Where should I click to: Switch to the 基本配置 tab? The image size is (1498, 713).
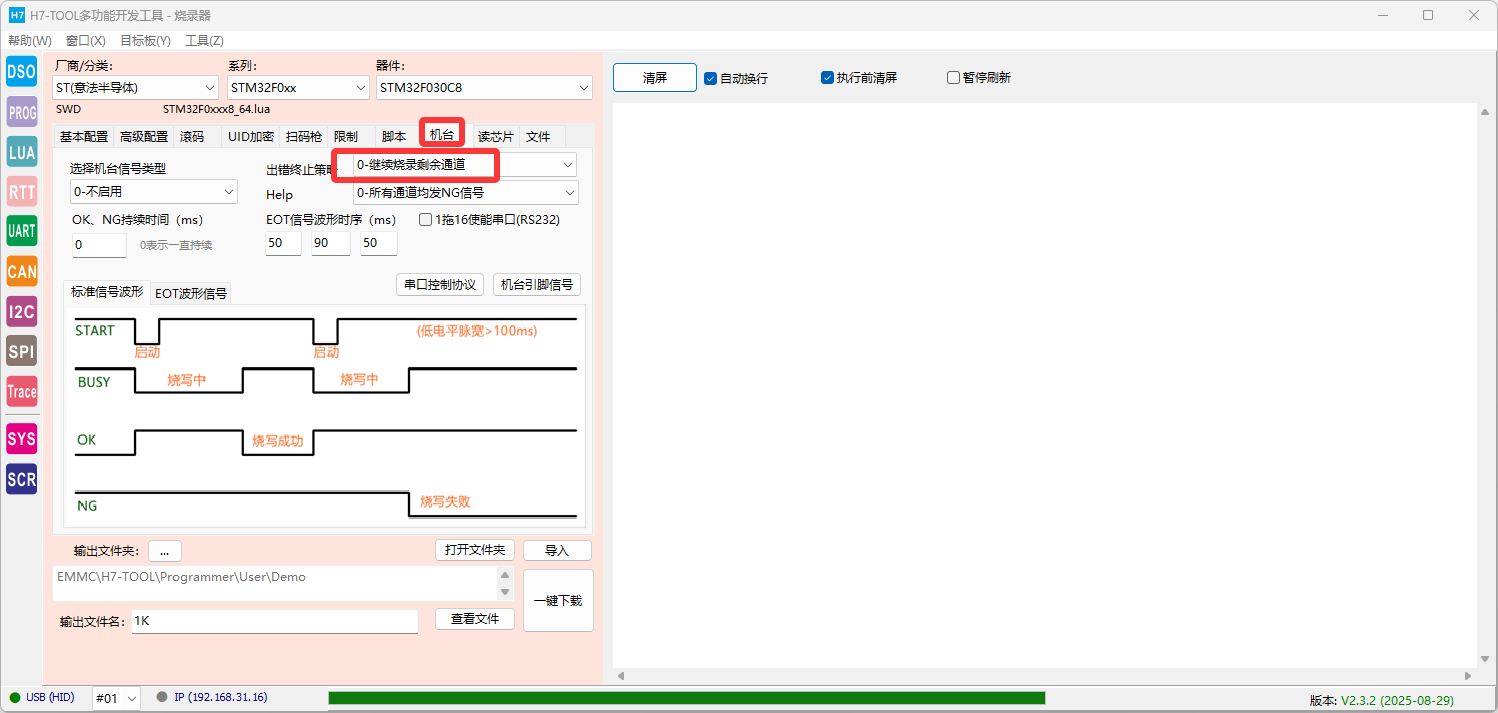pyautogui.click(x=84, y=137)
